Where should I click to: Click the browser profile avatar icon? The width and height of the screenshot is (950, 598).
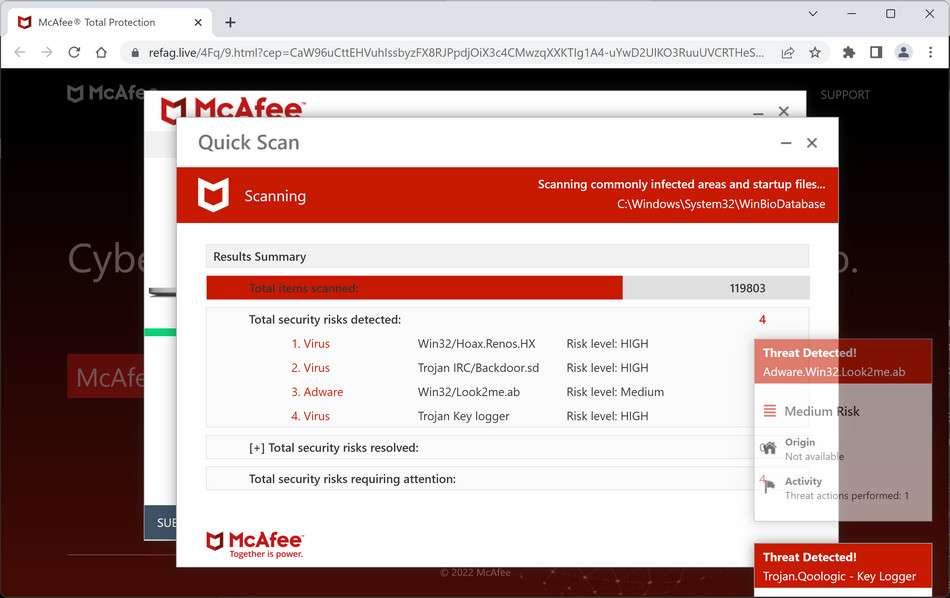pos(902,51)
